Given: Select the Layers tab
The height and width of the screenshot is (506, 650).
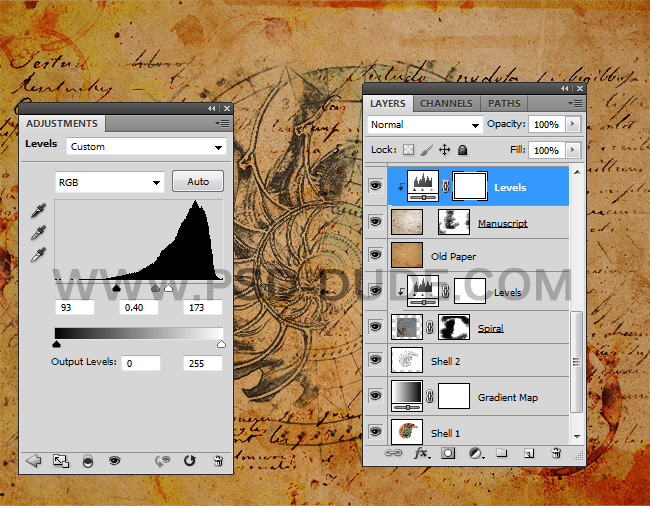Looking at the screenshot, I should (x=388, y=104).
